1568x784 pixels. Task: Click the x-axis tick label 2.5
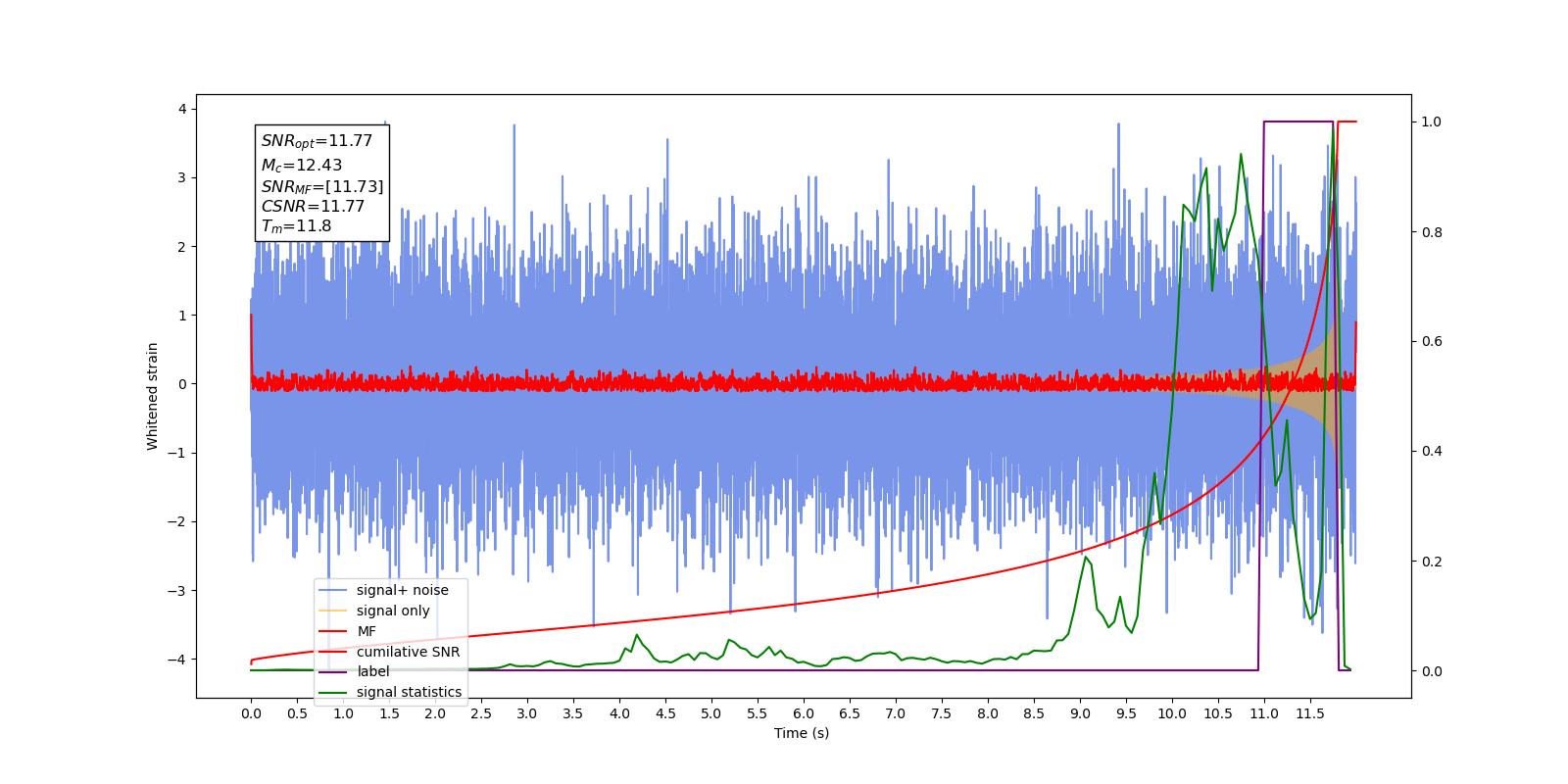click(x=481, y=713)
